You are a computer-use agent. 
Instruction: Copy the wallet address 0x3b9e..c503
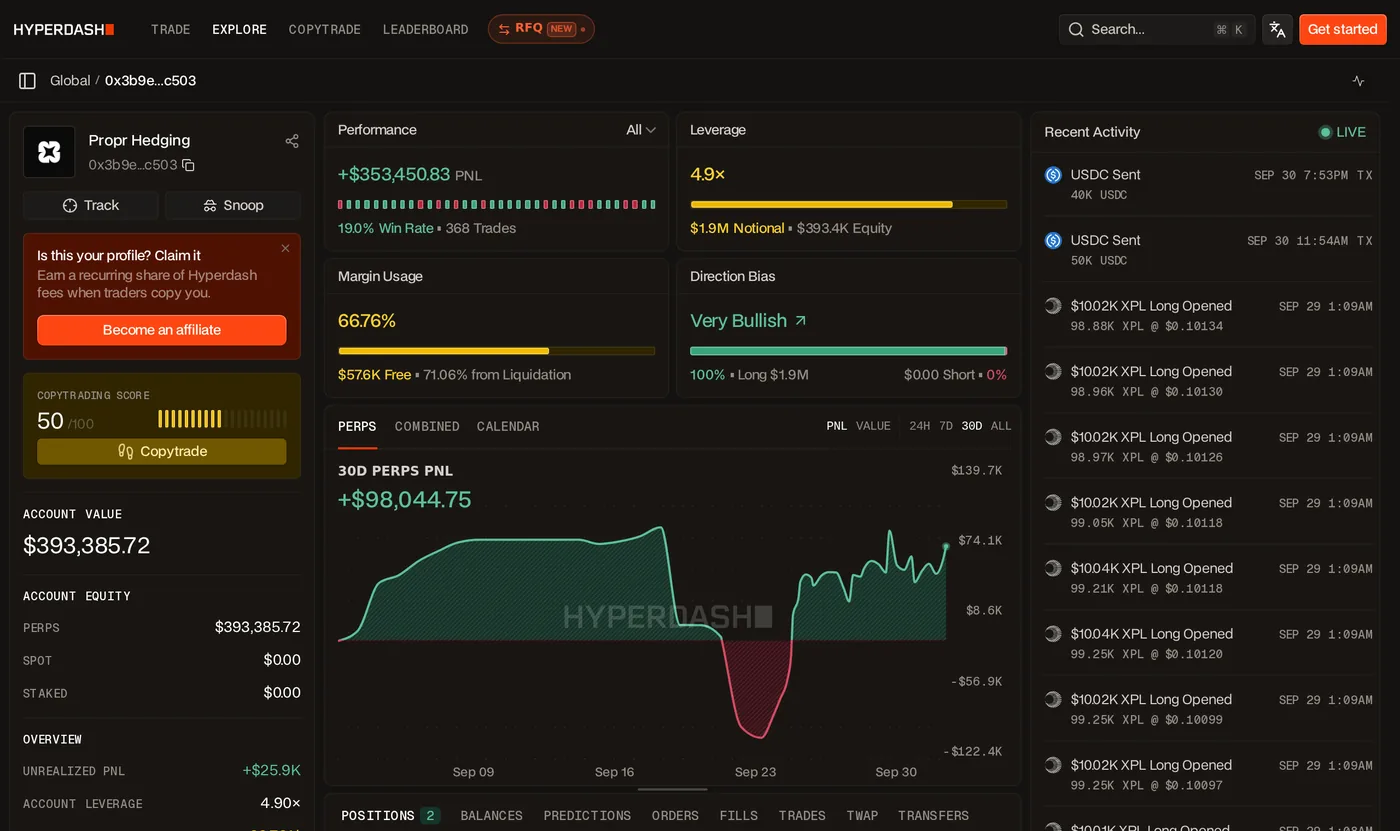point(188,165)
